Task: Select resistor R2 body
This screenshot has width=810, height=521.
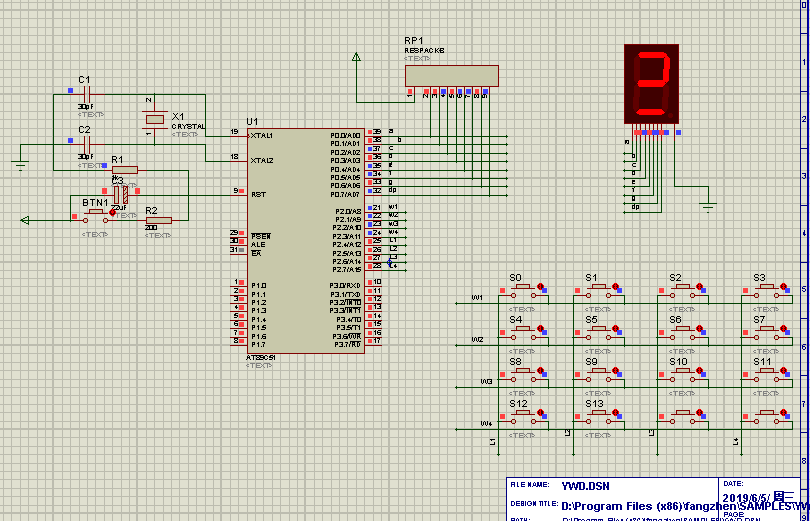Action: click(159, 220)
